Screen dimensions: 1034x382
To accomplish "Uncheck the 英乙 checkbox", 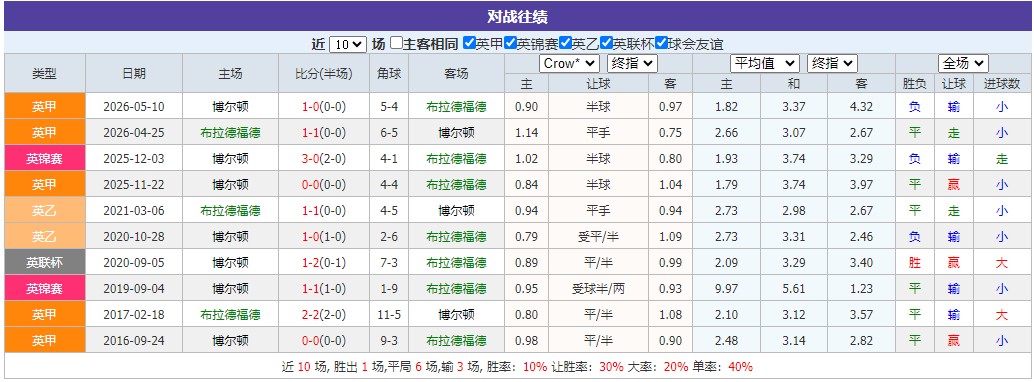I will tap(564, 44).
